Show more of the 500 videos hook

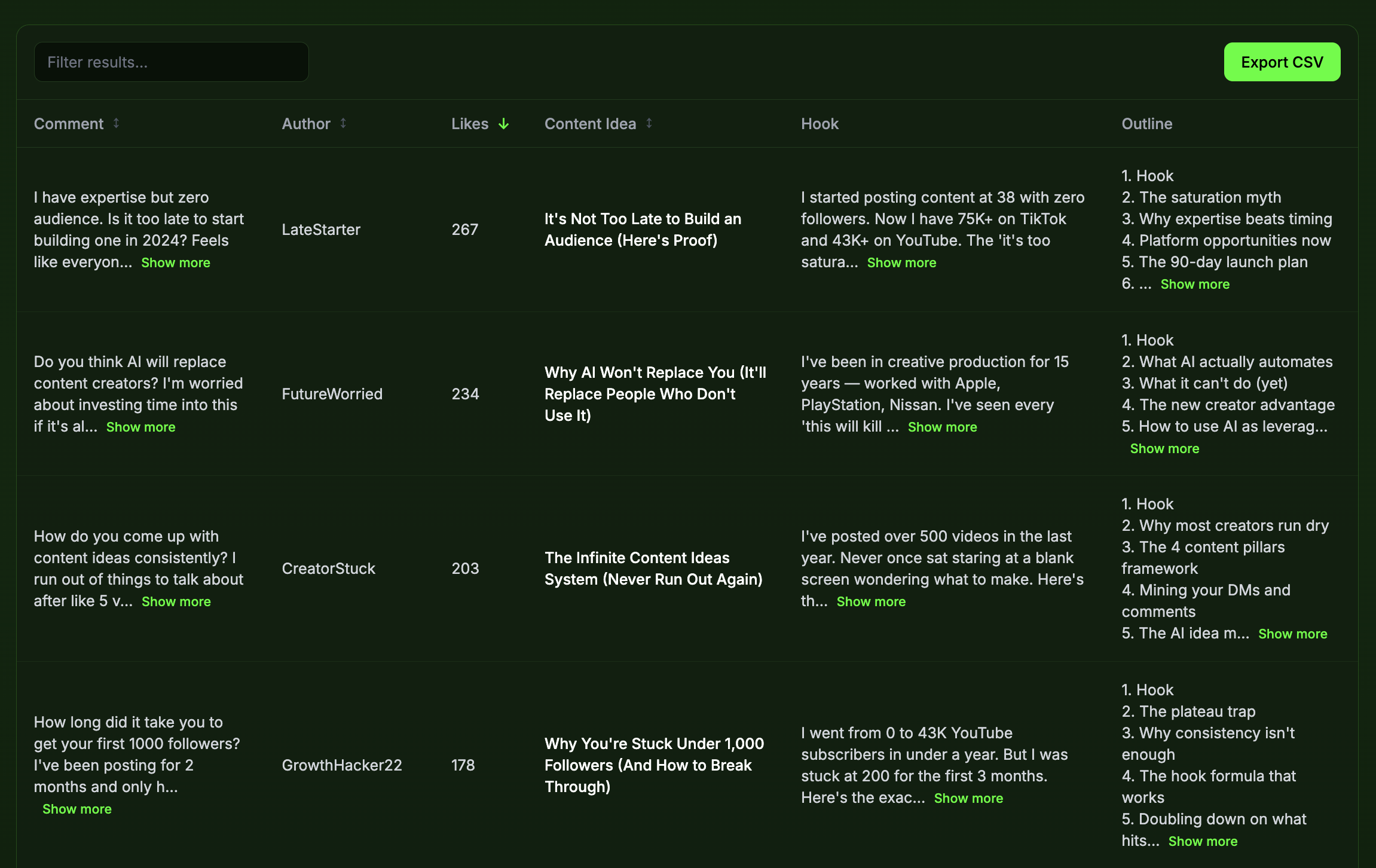click(x=871, y=602)
